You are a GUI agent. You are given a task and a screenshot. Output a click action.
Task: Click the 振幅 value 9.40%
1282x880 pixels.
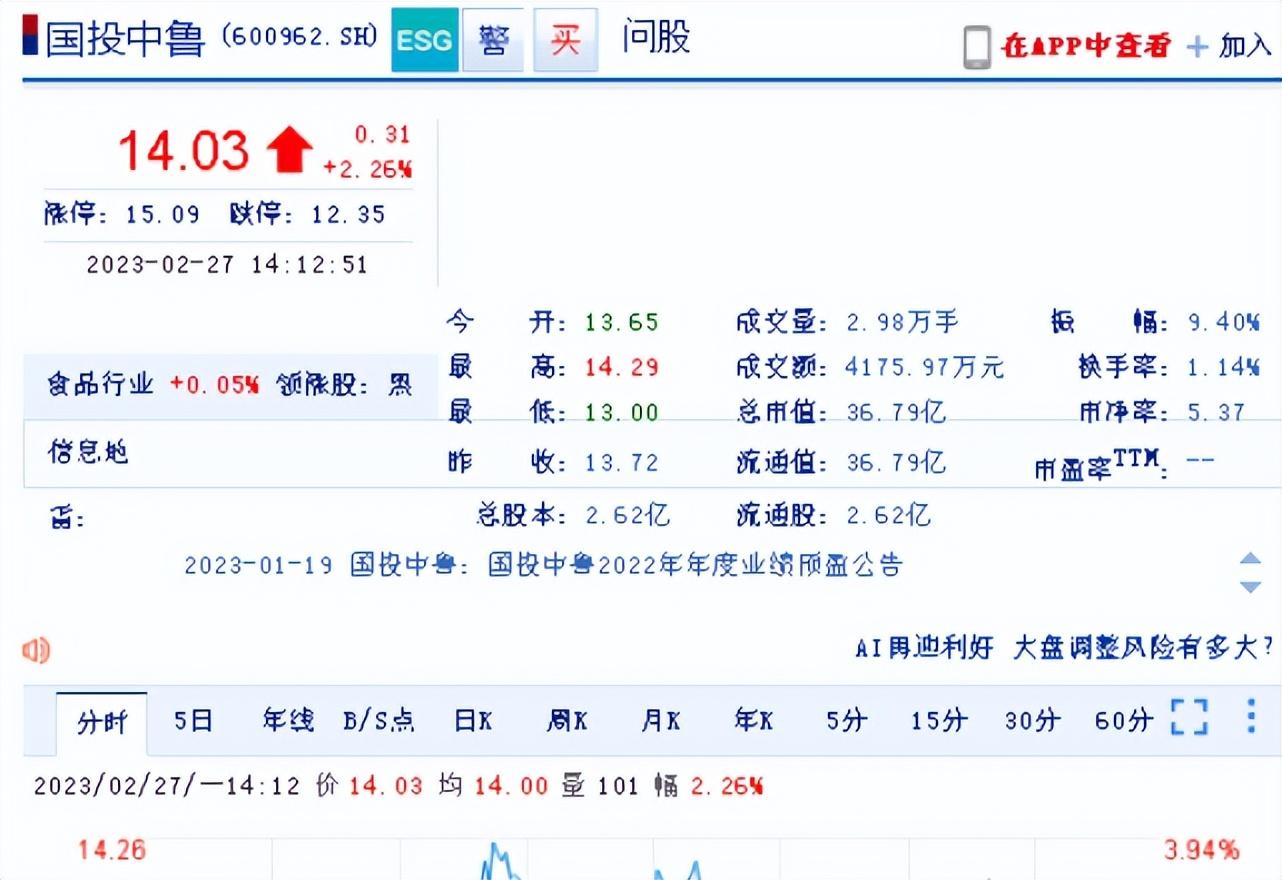point(1223,322)
